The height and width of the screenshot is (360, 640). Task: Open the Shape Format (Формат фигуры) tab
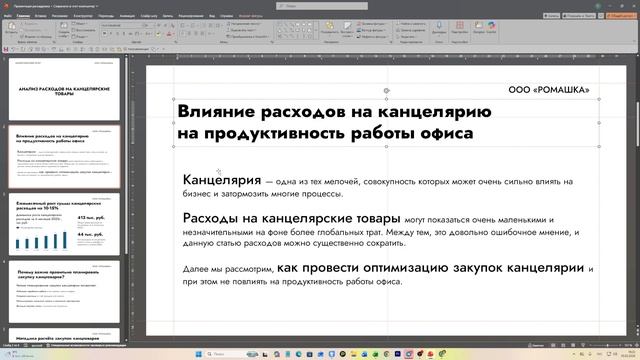(x=251, y=16)
